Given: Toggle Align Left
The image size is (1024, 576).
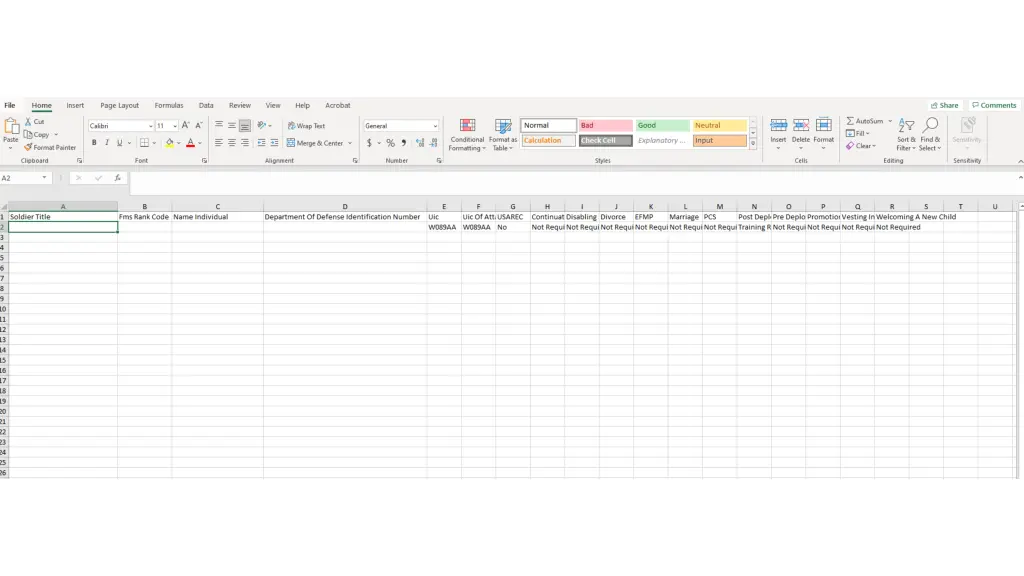Looking at the screenshot, I should click(x=219, y=143).
